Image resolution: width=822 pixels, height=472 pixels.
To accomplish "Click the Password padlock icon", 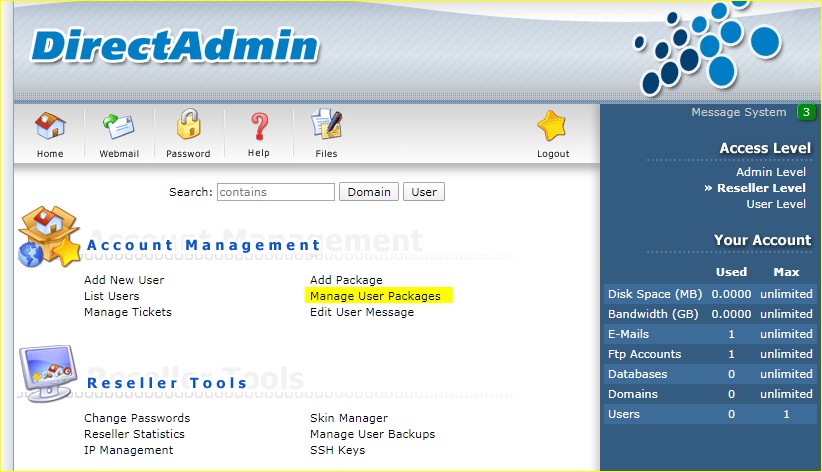I will pos(188,127).
